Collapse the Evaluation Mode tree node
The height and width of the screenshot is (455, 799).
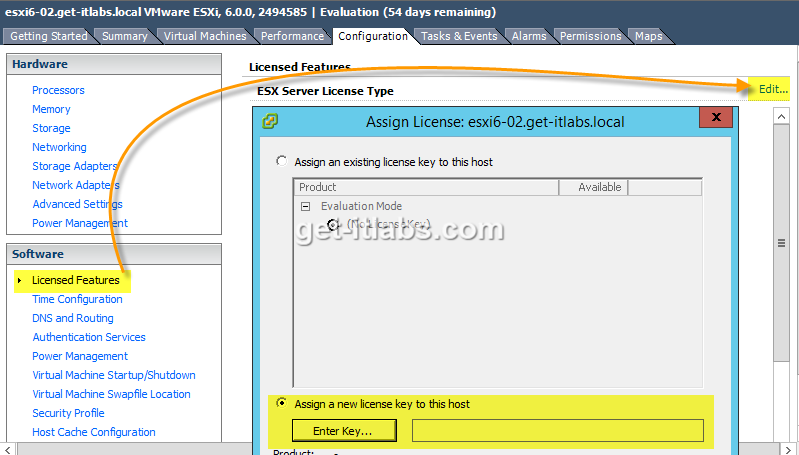306,206
